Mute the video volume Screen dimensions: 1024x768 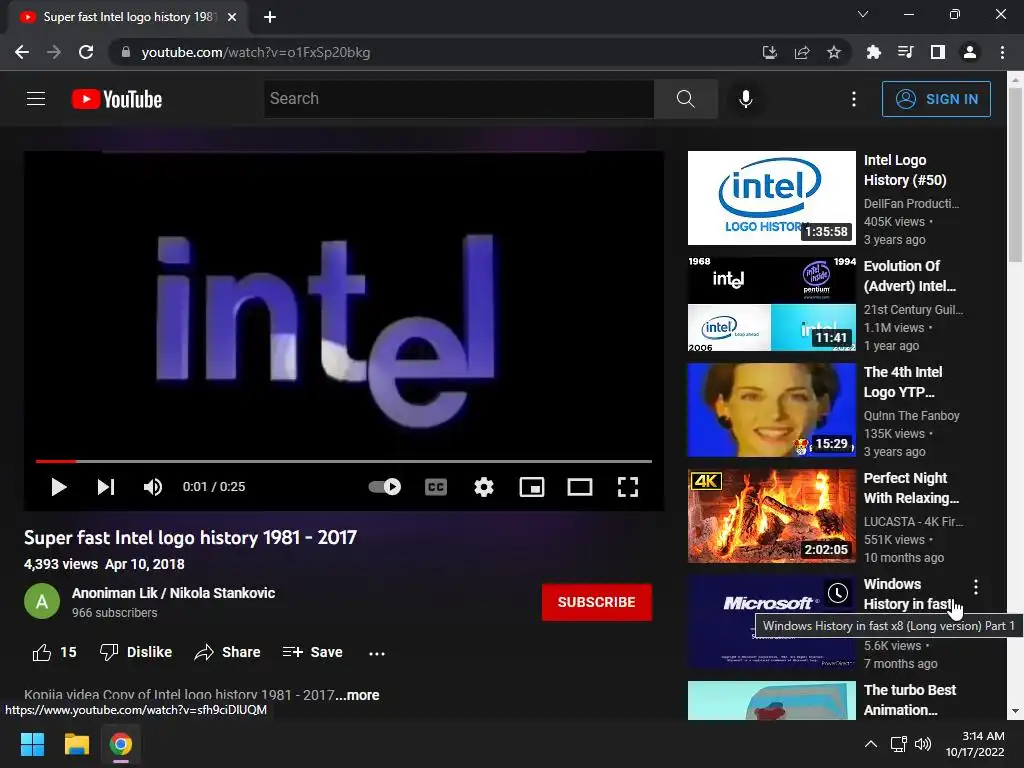pos(153,487)
